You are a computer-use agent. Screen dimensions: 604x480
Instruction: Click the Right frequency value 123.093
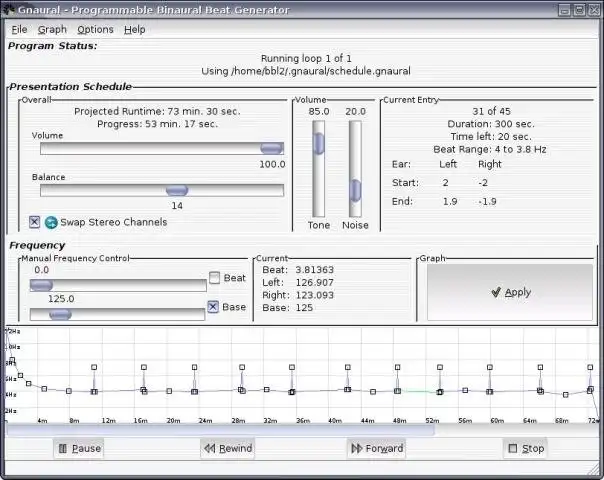(x=314, y=295)
